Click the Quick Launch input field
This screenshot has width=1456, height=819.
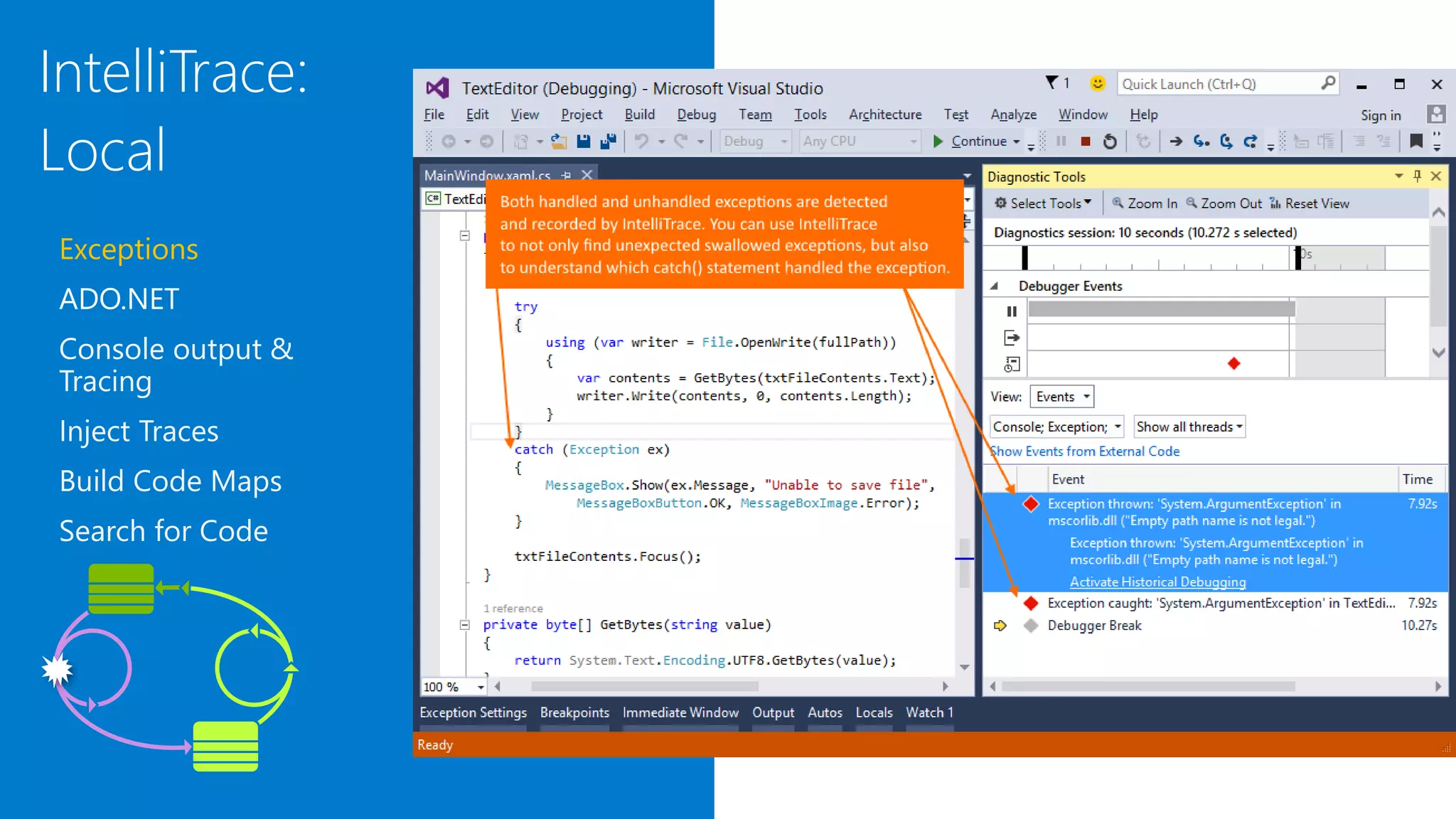[1219, 84]
